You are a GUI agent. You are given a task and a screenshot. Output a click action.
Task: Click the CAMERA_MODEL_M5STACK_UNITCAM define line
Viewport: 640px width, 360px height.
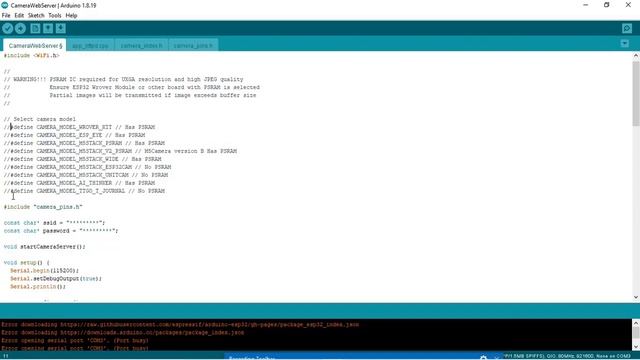86,175
